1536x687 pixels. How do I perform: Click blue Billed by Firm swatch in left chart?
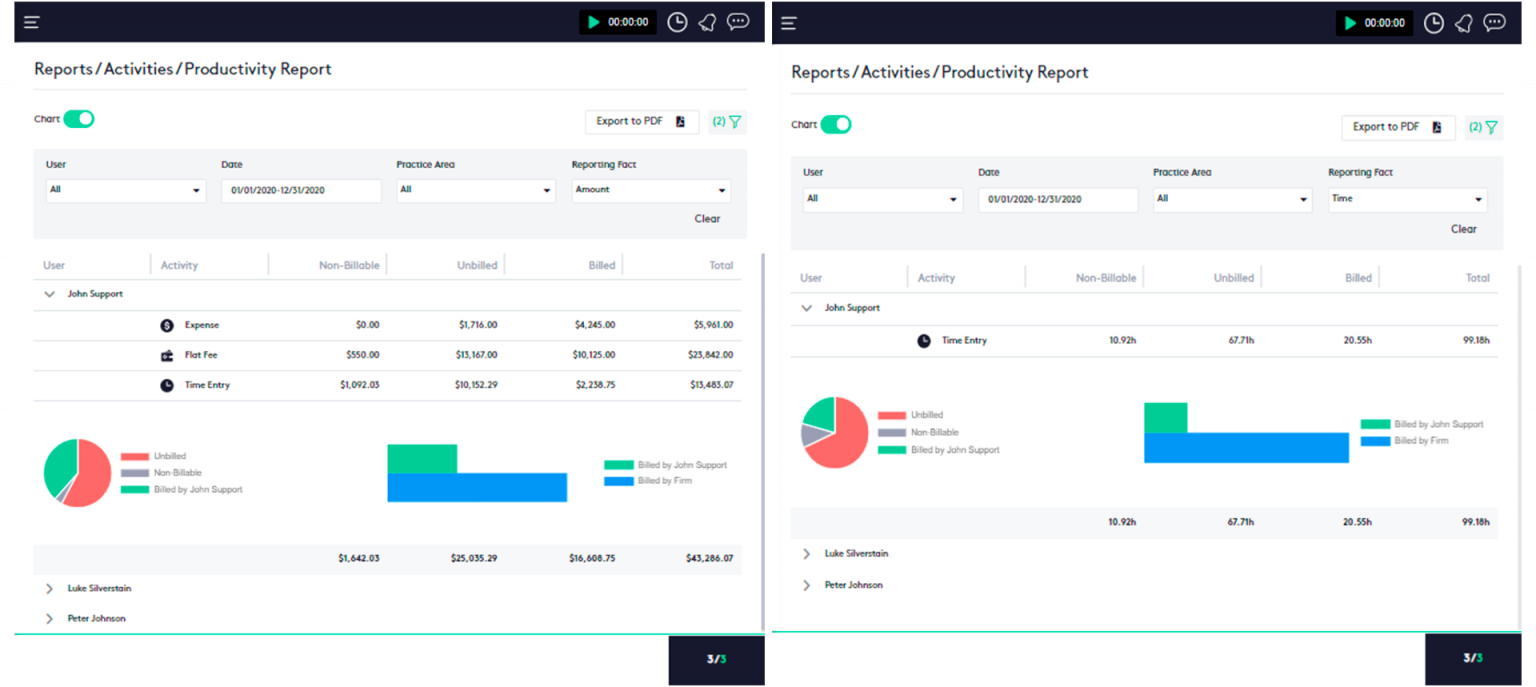click(619, 481)
